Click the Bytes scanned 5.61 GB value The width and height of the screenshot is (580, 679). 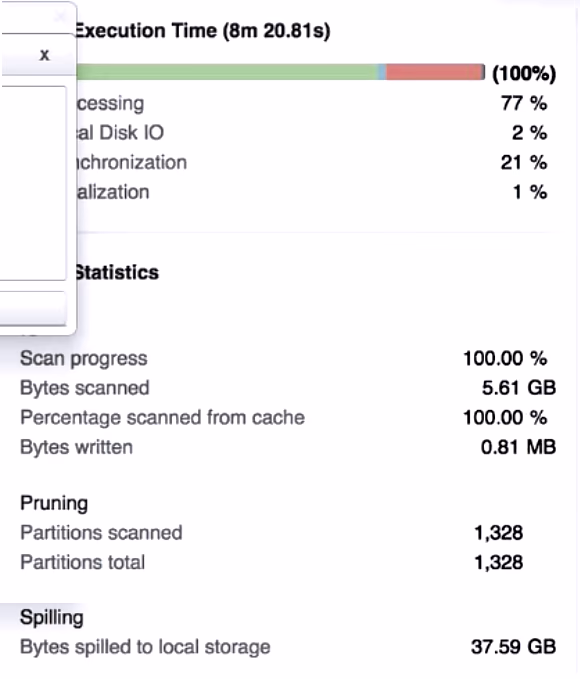tap(519, 388)
